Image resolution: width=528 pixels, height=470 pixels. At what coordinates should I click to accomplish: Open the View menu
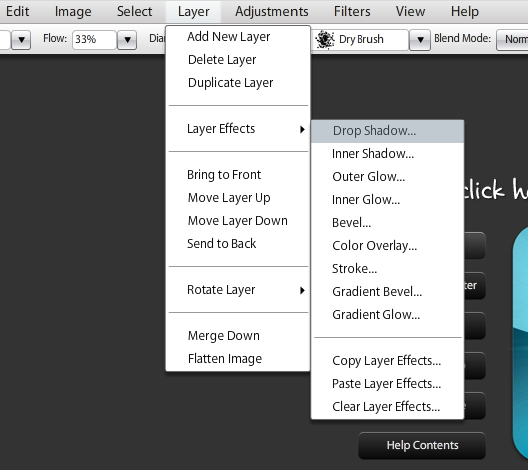(410, 11)
